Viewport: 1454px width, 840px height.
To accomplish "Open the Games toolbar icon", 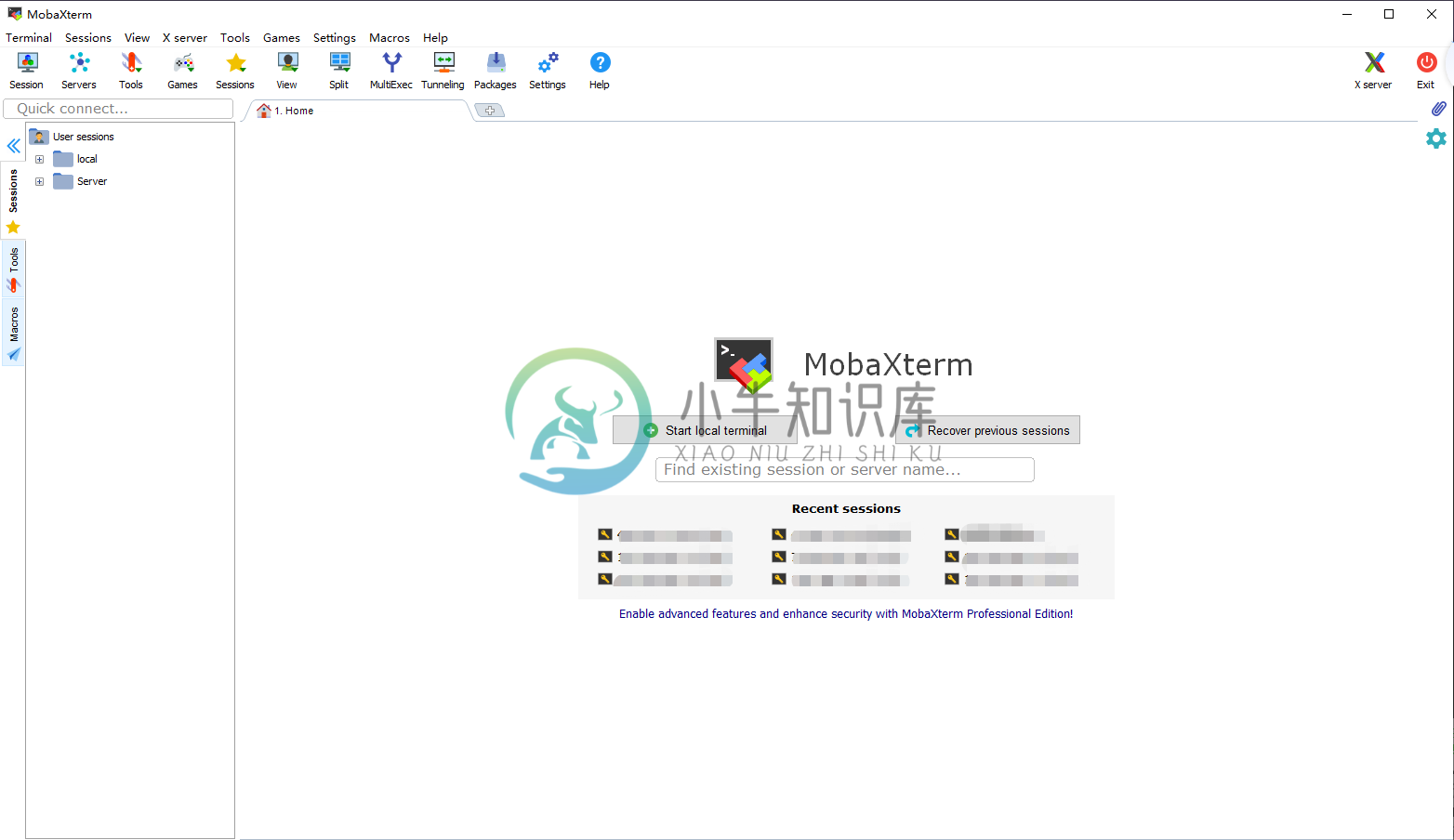I will (183, 71).
